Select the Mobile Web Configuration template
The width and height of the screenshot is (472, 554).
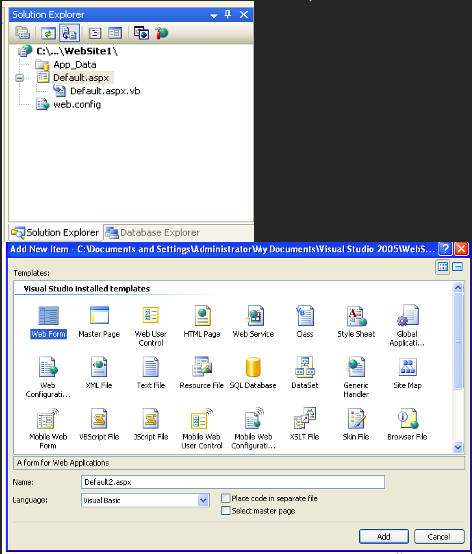[253, 429]
